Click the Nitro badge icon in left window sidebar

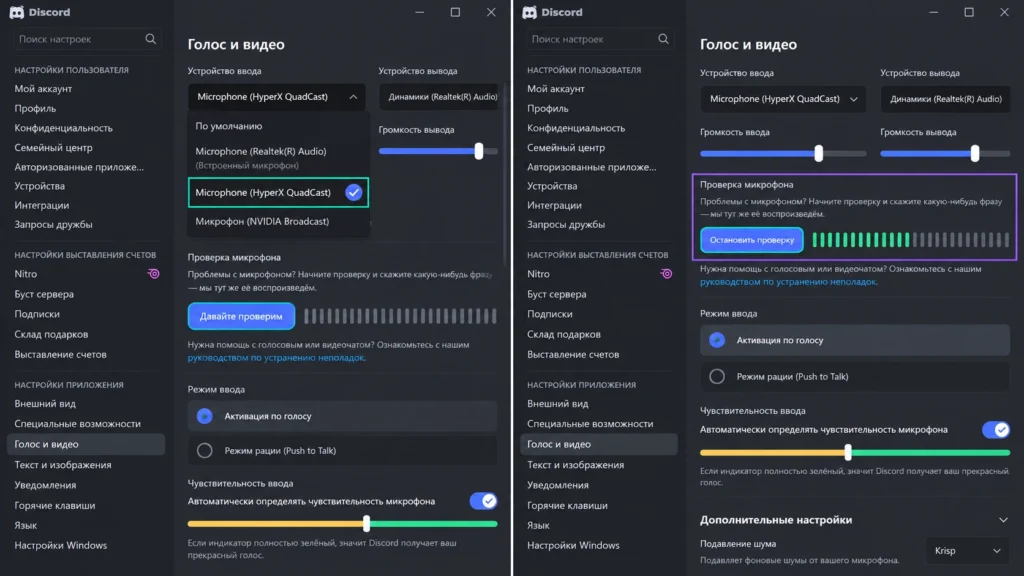(x=153, y=274)
